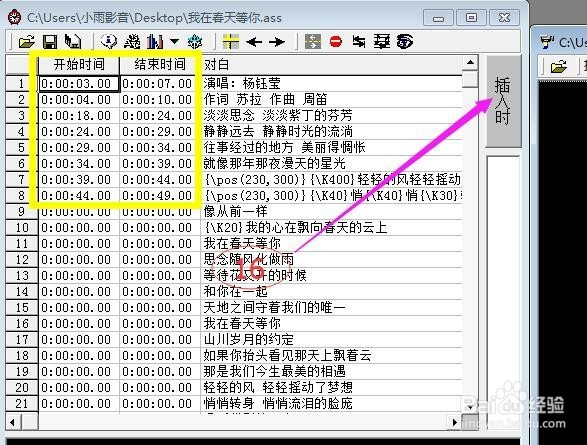Open a subtitle file with the folder icon
Viewport: 587px width, 445px height.
coord(26,42)
